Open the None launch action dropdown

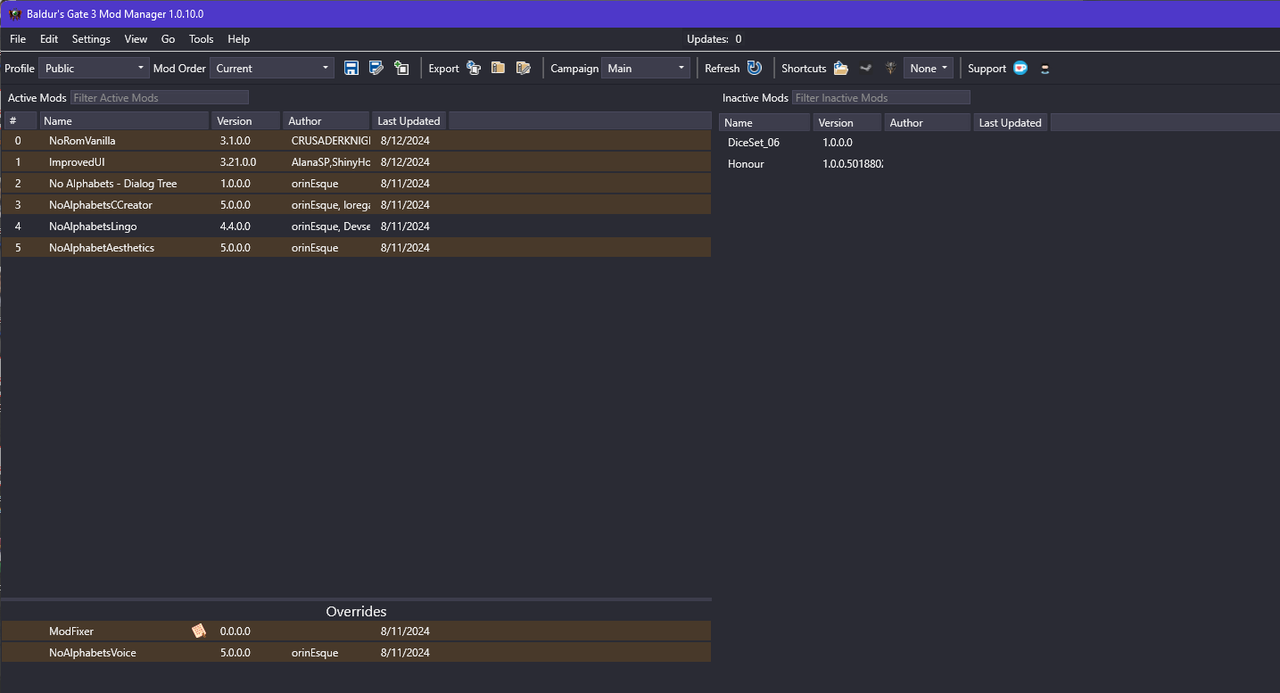929,68
